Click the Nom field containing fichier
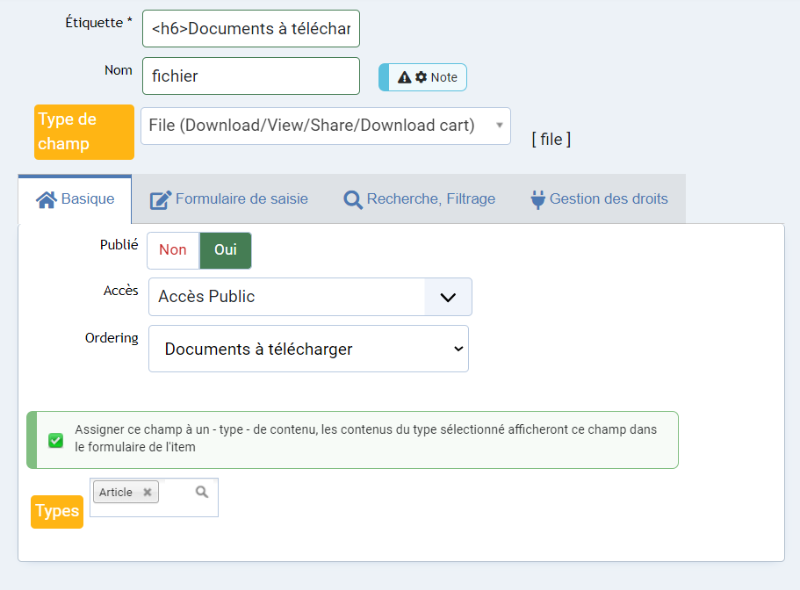Screen dimensions: 800x590 coord(251,76)
